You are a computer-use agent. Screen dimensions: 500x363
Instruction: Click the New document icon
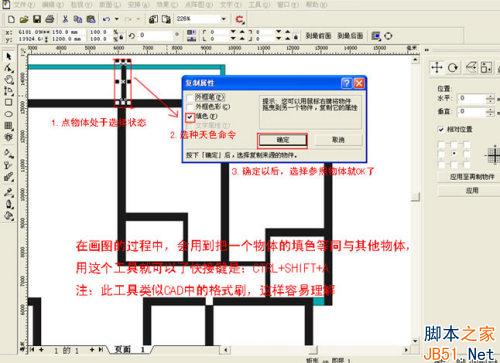click(11, 19)
